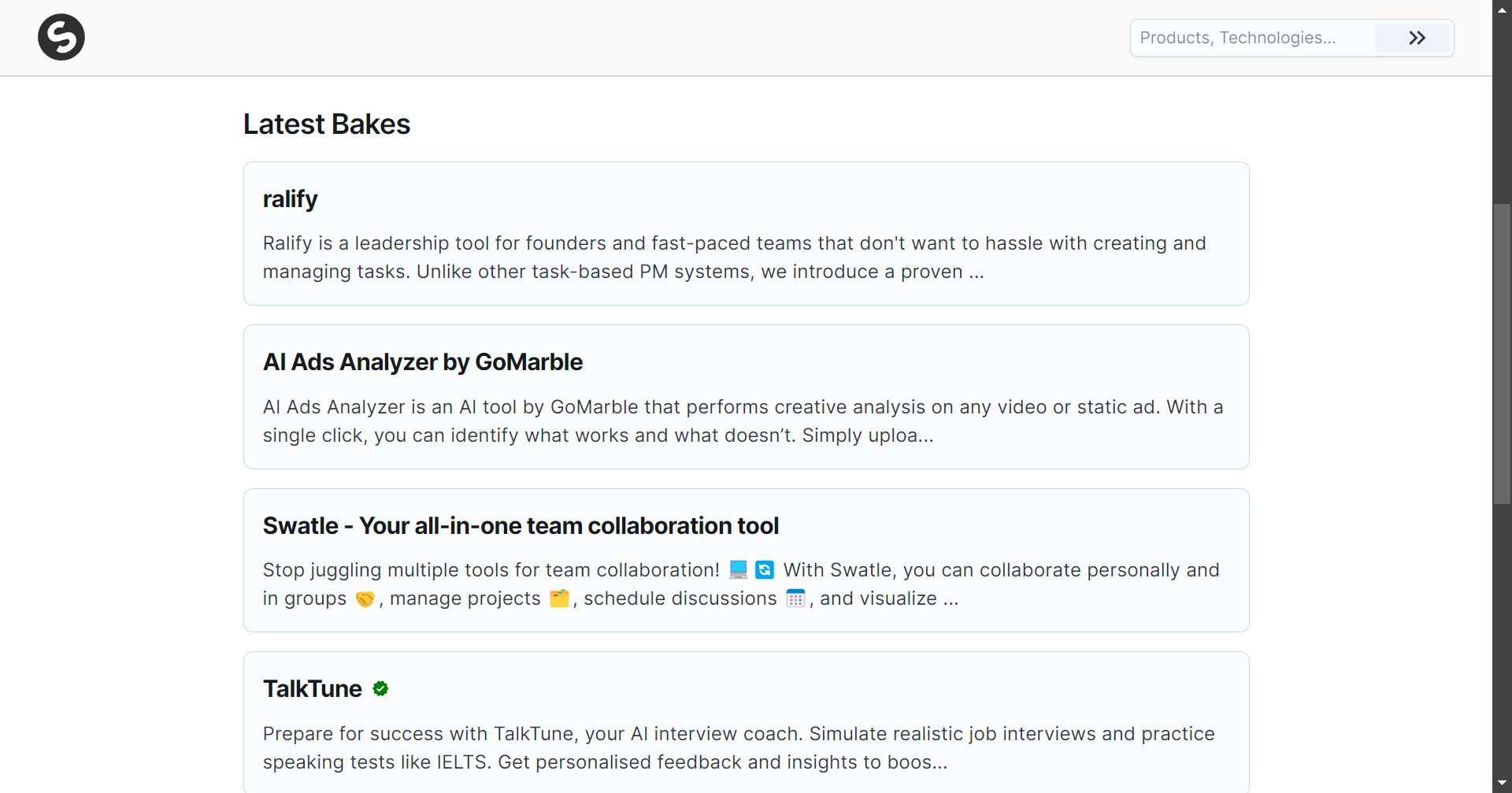Click the folder emoji after manage projects

coord(559,598)
